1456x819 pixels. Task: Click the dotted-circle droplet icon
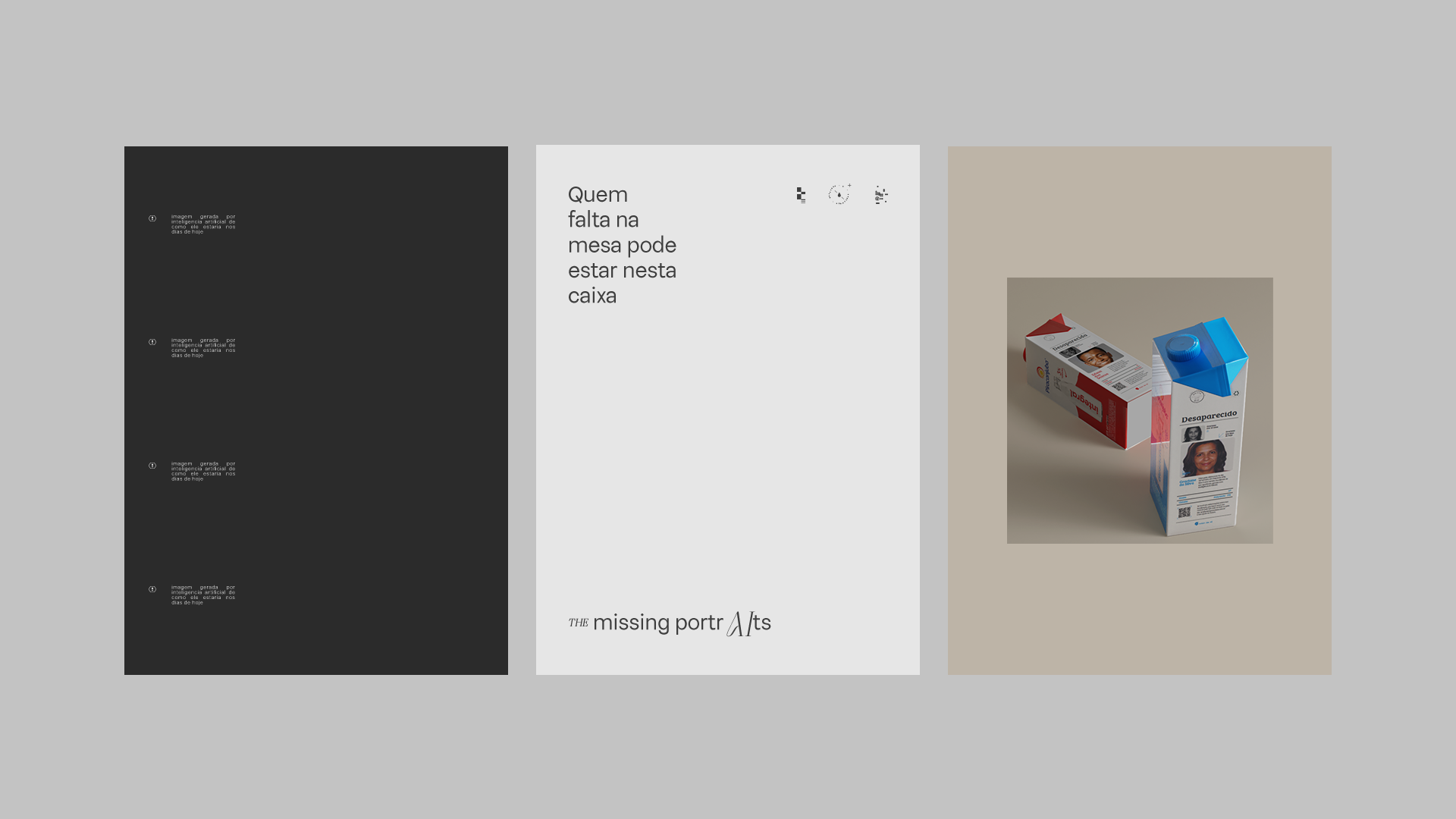pyautogui.click(x=839, y=195)
